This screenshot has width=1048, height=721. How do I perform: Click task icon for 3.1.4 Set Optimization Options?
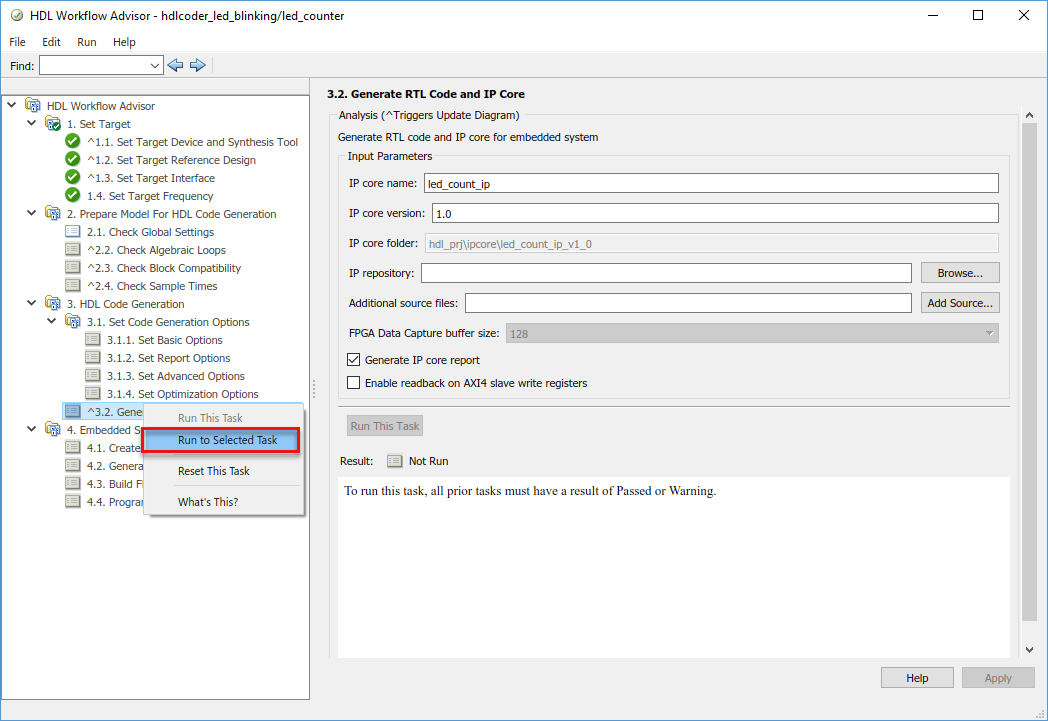pyautogui.click(x=93, y=394)
